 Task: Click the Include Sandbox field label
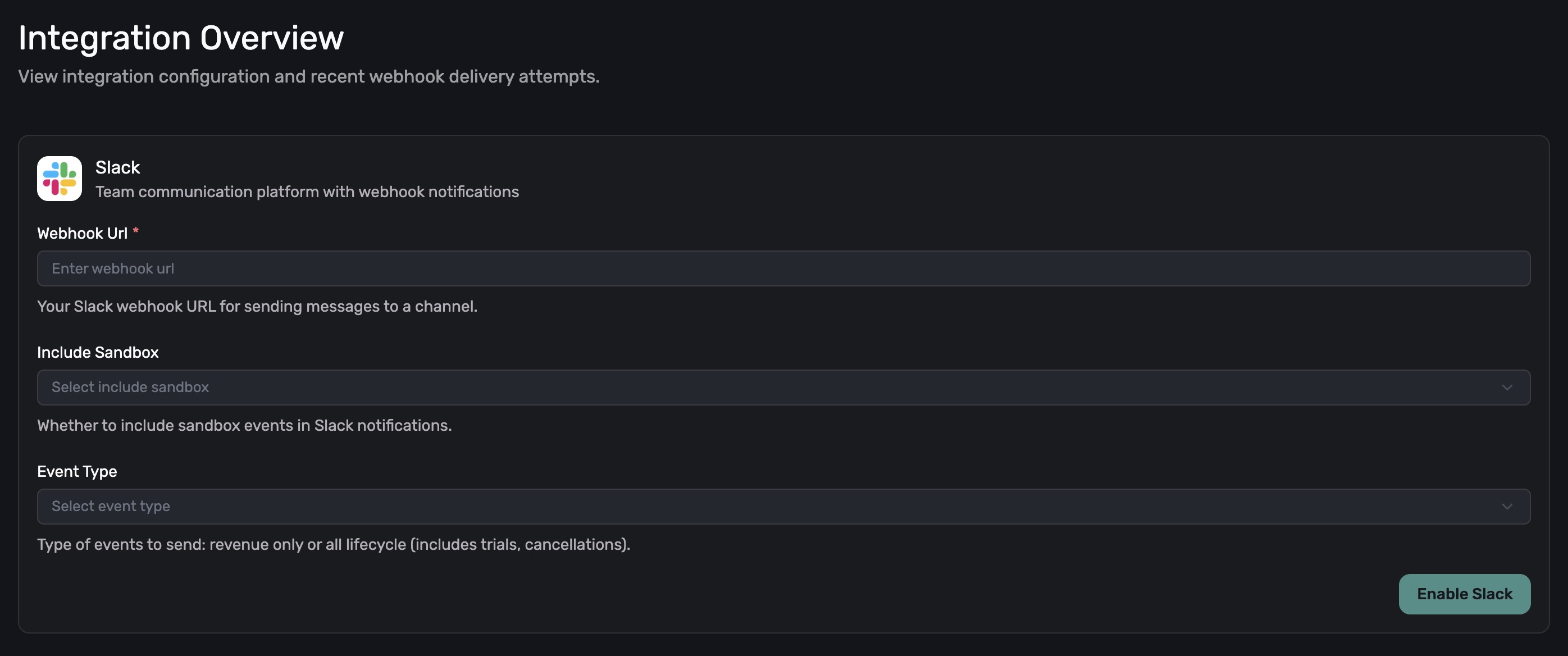coord(97,352)
